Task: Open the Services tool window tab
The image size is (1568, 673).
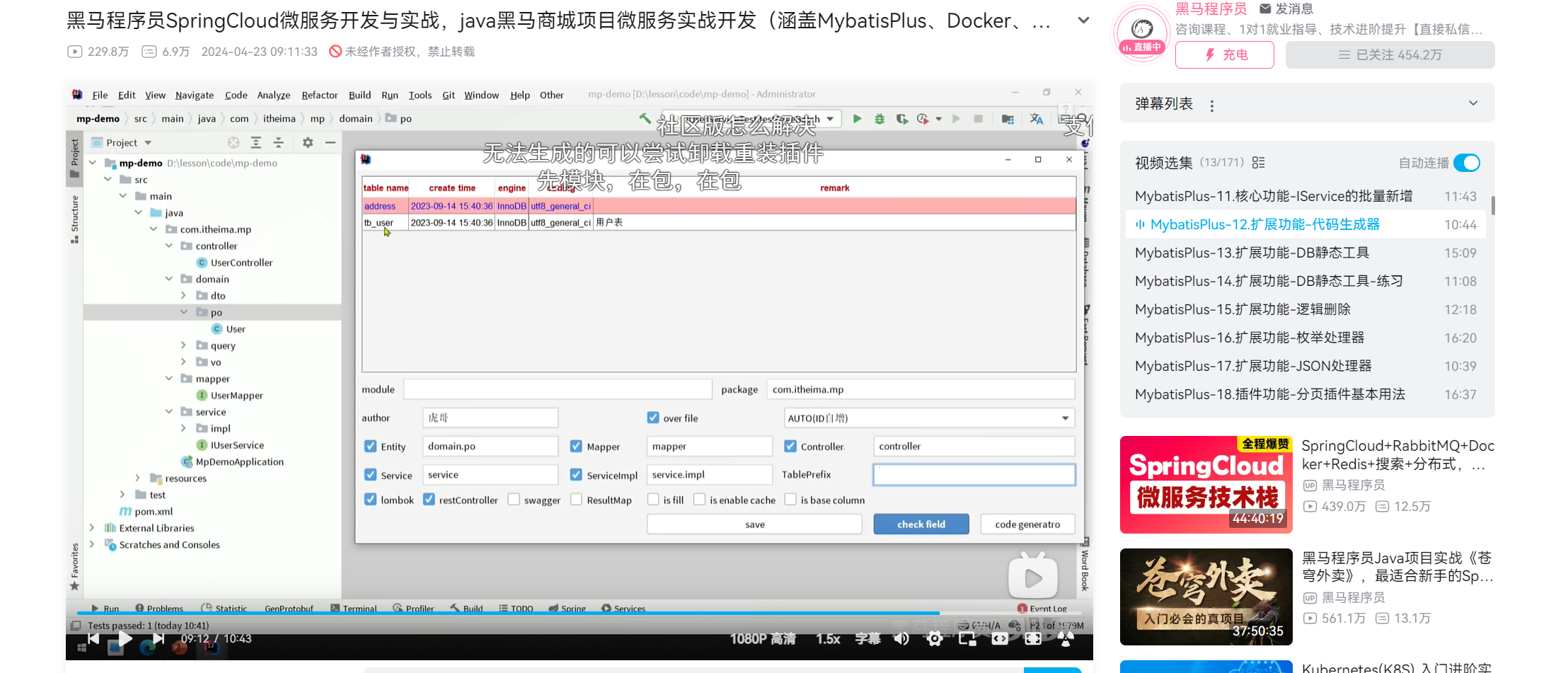Action: pos(623,608)
